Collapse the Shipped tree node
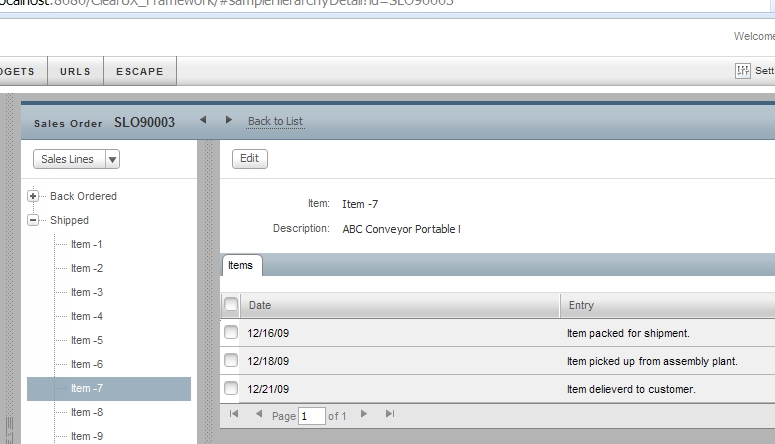Screen dimensions: 775x444 pos(33,220)
